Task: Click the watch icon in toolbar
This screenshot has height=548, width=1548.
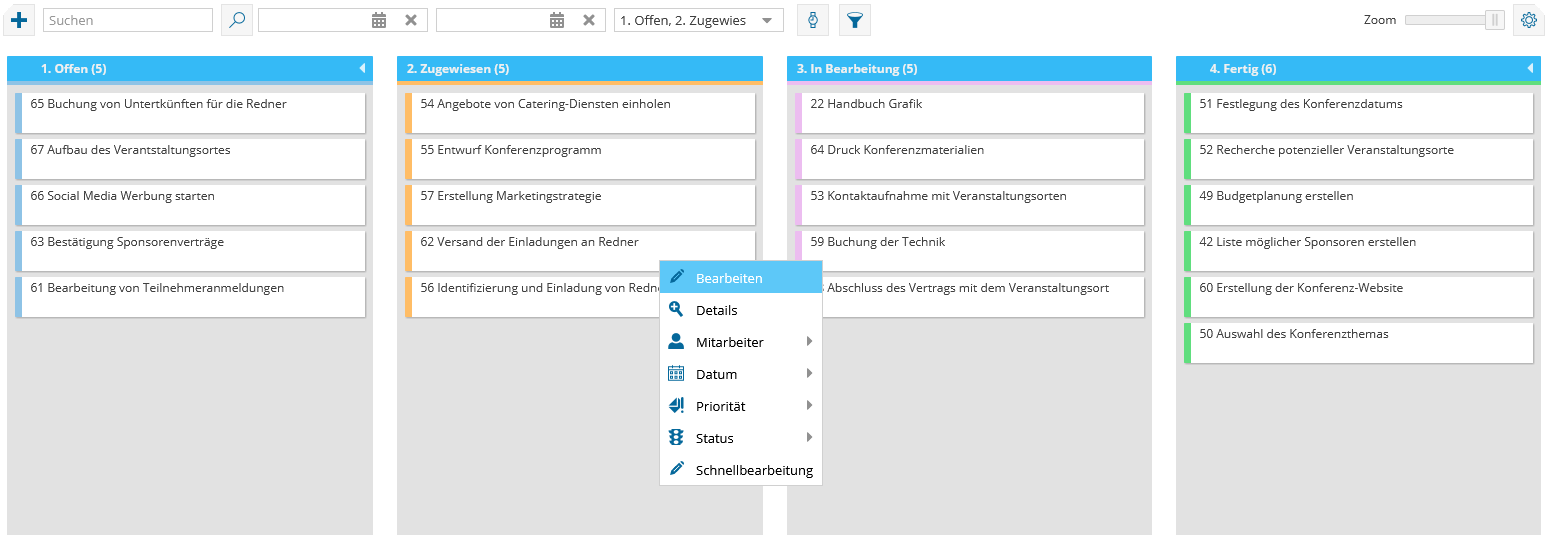Action: click(813, 20)
